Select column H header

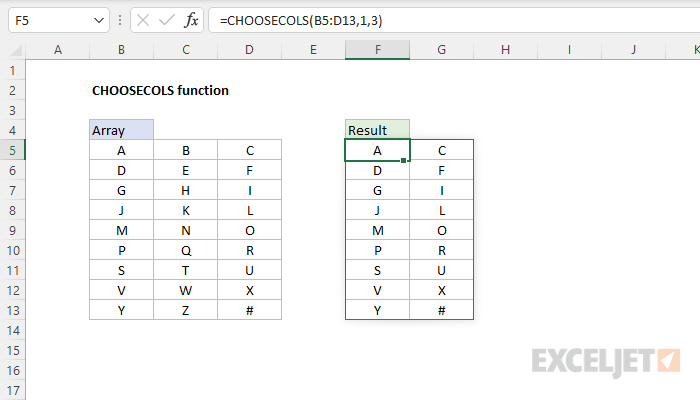click(505, 50)
